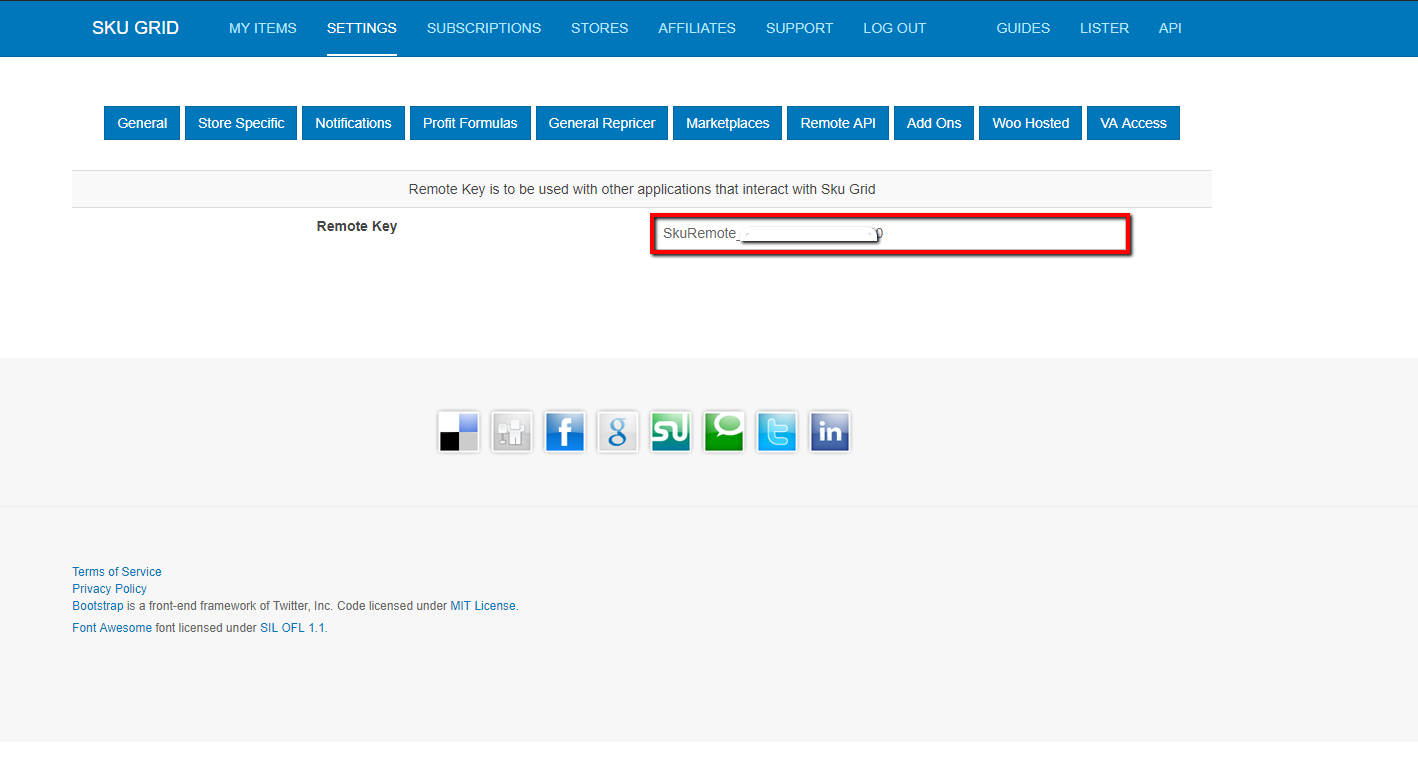Open MY ITEMS in the navigation bar

coord(263,28)
